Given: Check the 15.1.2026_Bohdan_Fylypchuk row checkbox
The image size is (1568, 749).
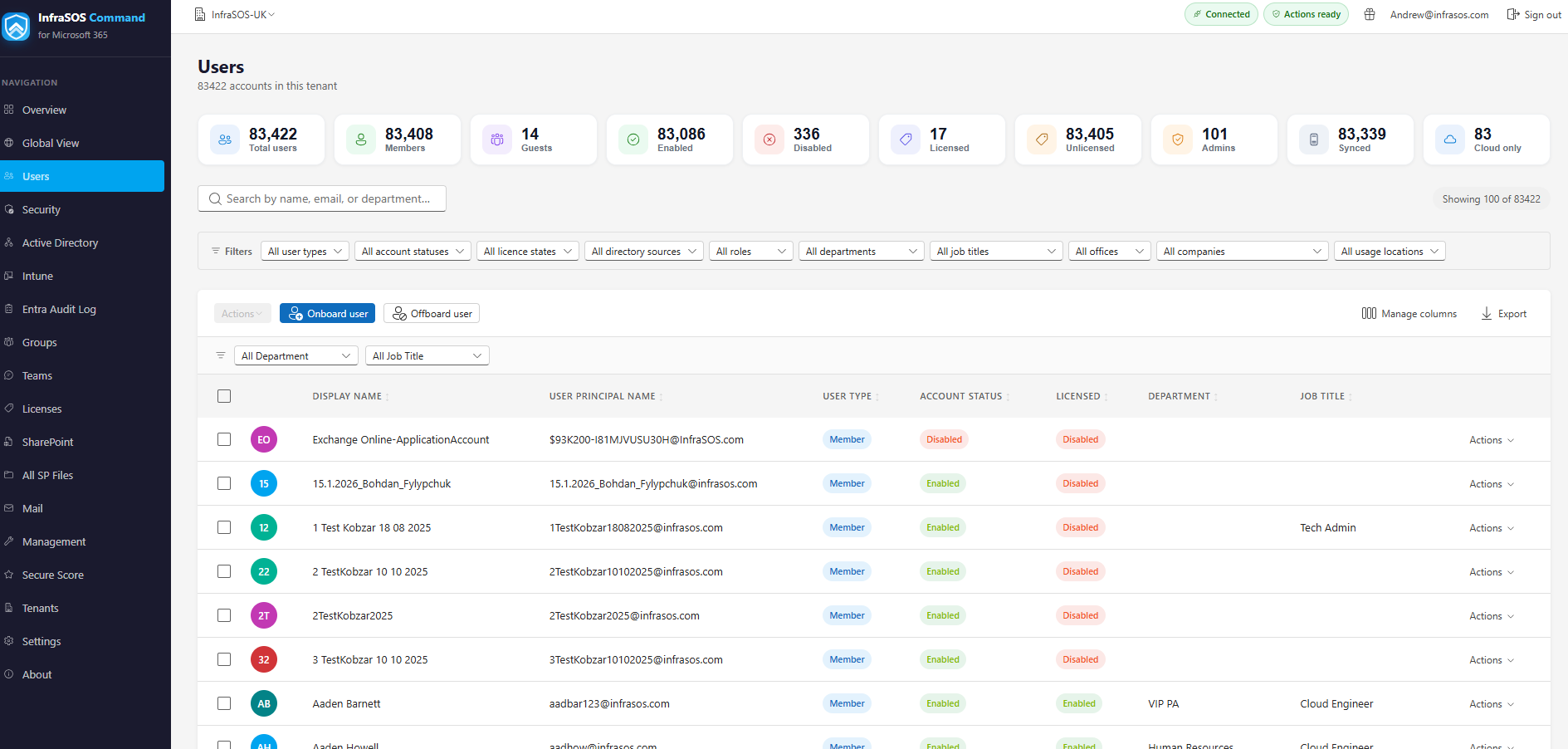Looking at the screenshot, I should (224, 483).
